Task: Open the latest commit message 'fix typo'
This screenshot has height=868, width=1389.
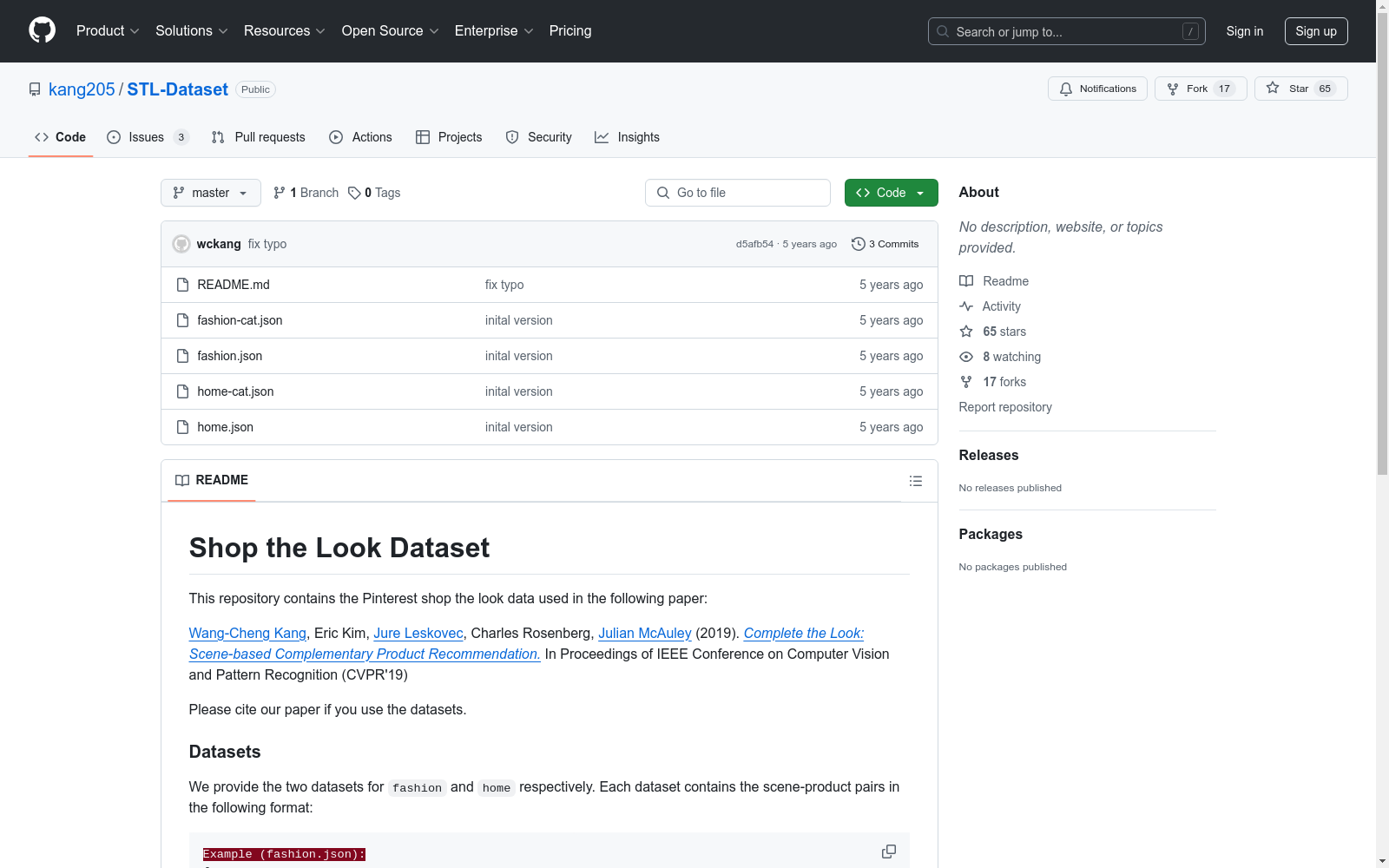Action: 267,244
